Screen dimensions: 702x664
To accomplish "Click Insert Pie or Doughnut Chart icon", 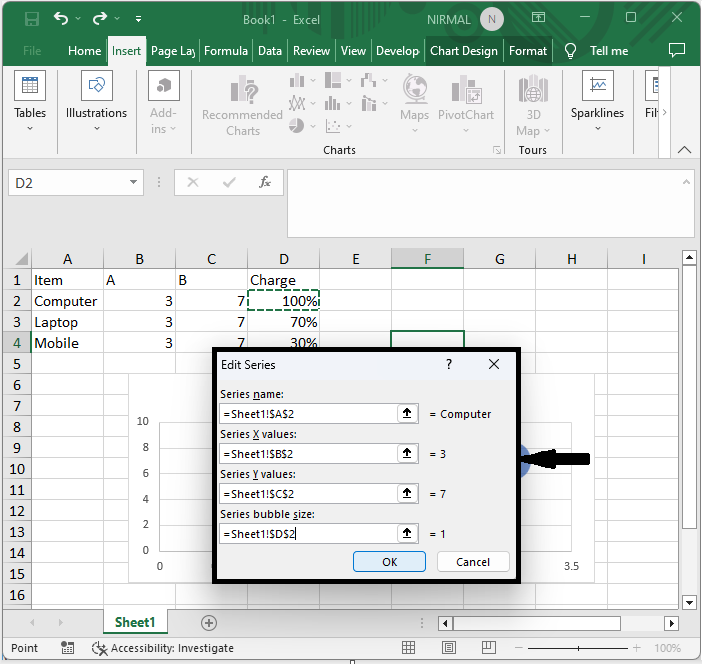I will pyautogui.click(x=296, y=126).
